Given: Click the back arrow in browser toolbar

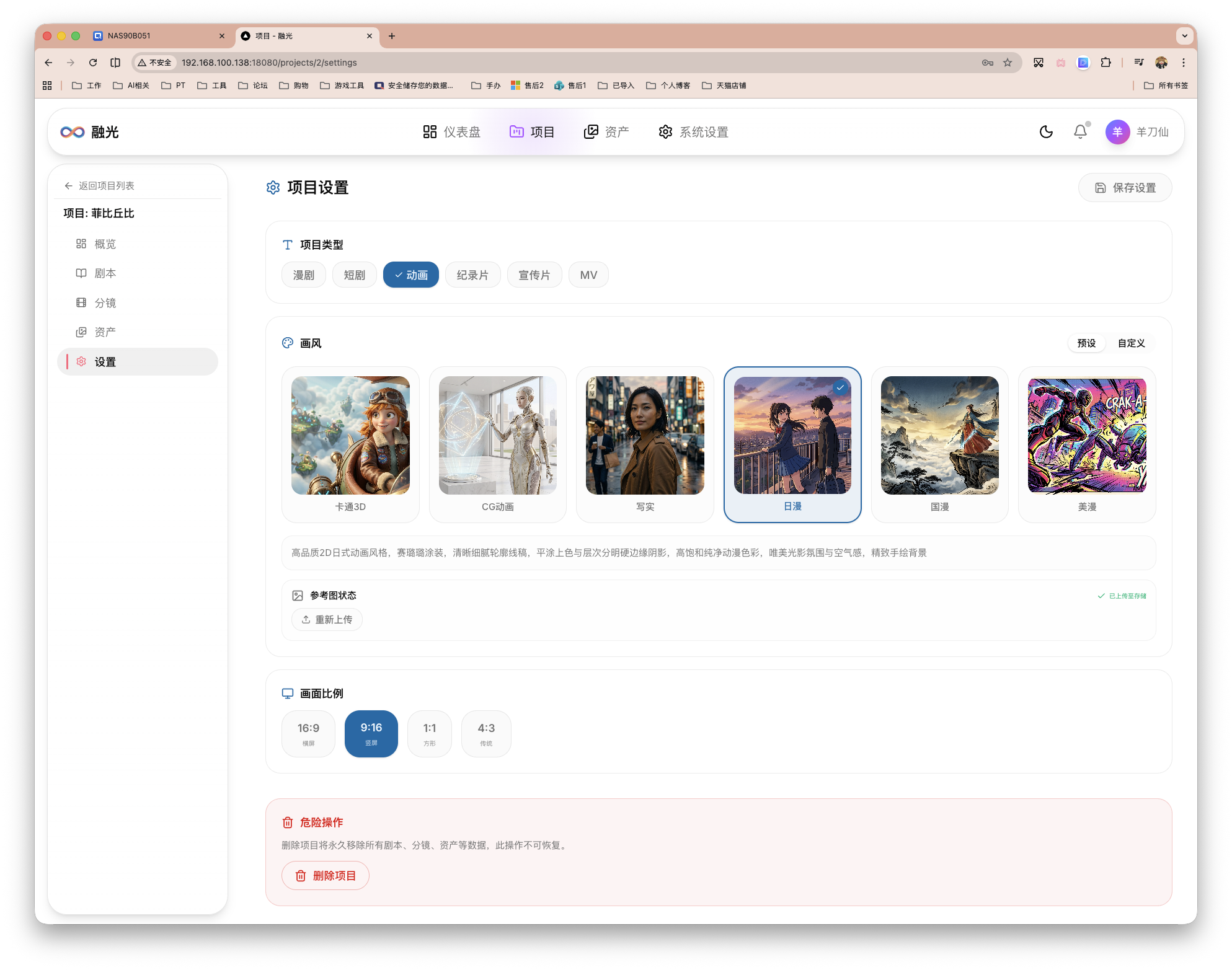Looking at the screenshot, I should pyautogui.click(x=48, y=63).
